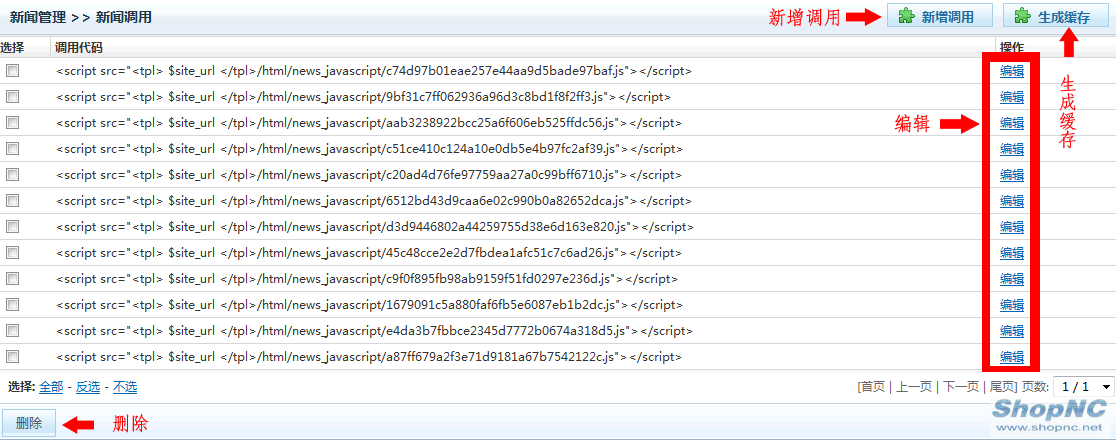Viewport: 1116px width, 442px height.
Task: Deselect all using 不选 link
Action: pyautogui.click(x=125, y=386)
